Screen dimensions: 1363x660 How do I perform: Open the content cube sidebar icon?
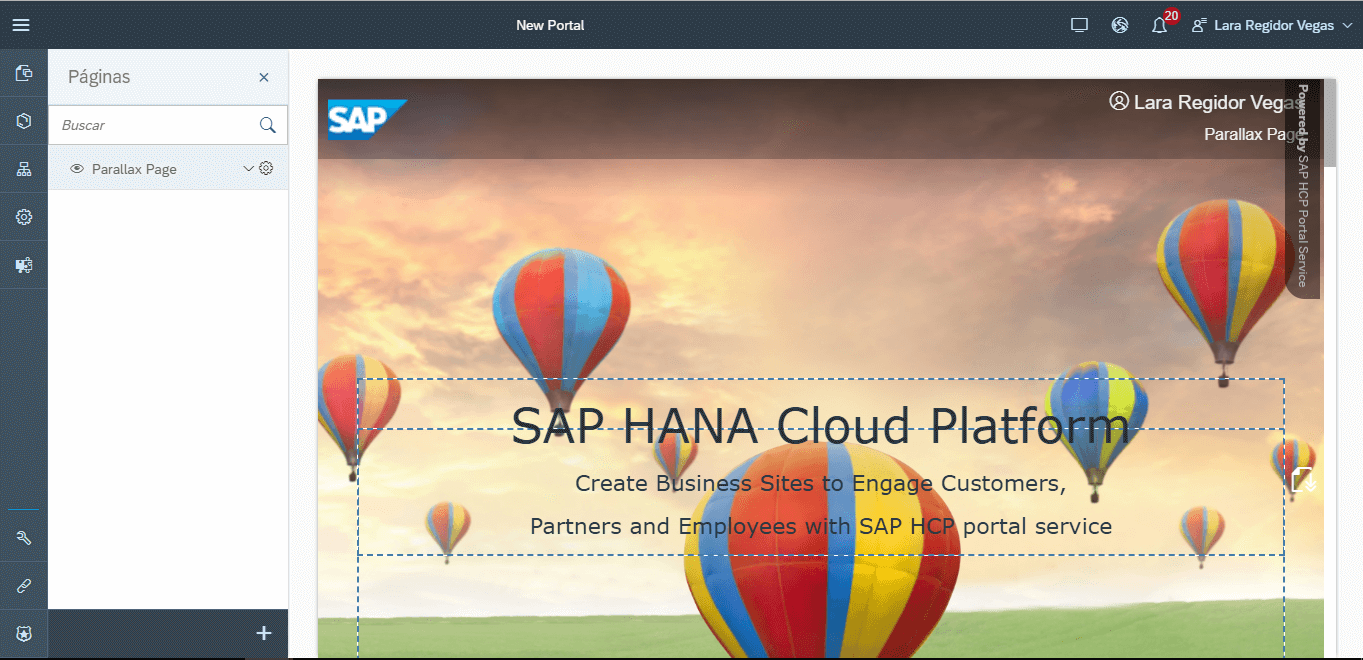point(24,121)
